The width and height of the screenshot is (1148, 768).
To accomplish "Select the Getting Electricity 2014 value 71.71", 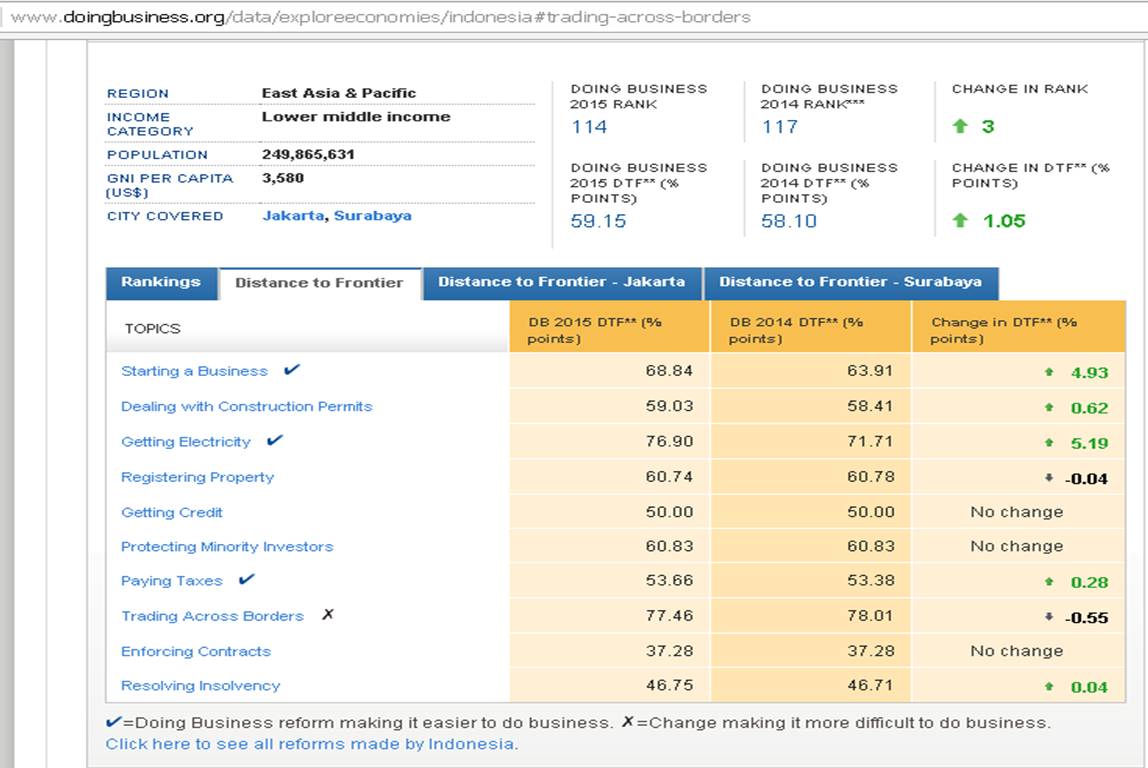I will point(871,441).
